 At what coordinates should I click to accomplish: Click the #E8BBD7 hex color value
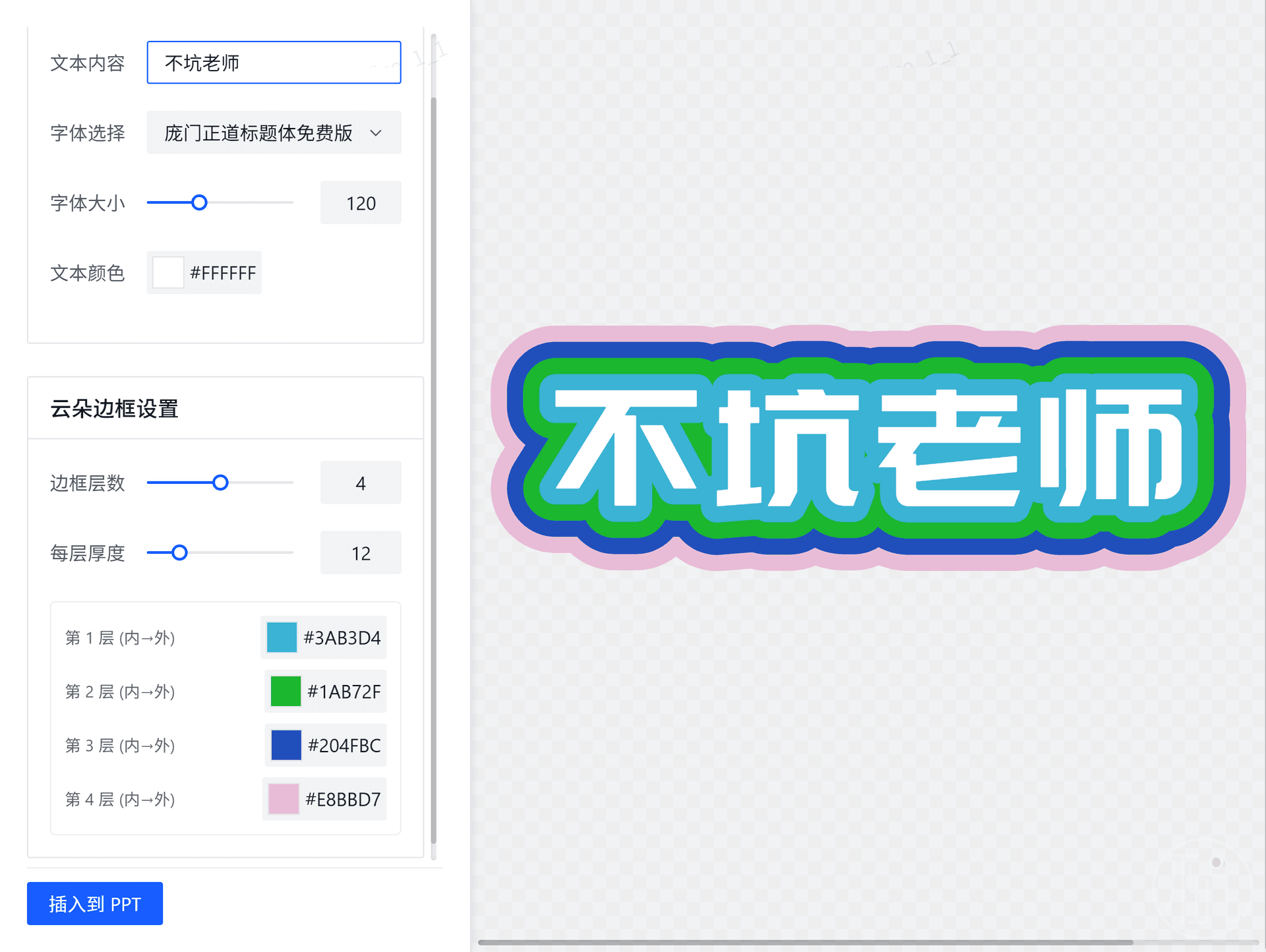343,799
